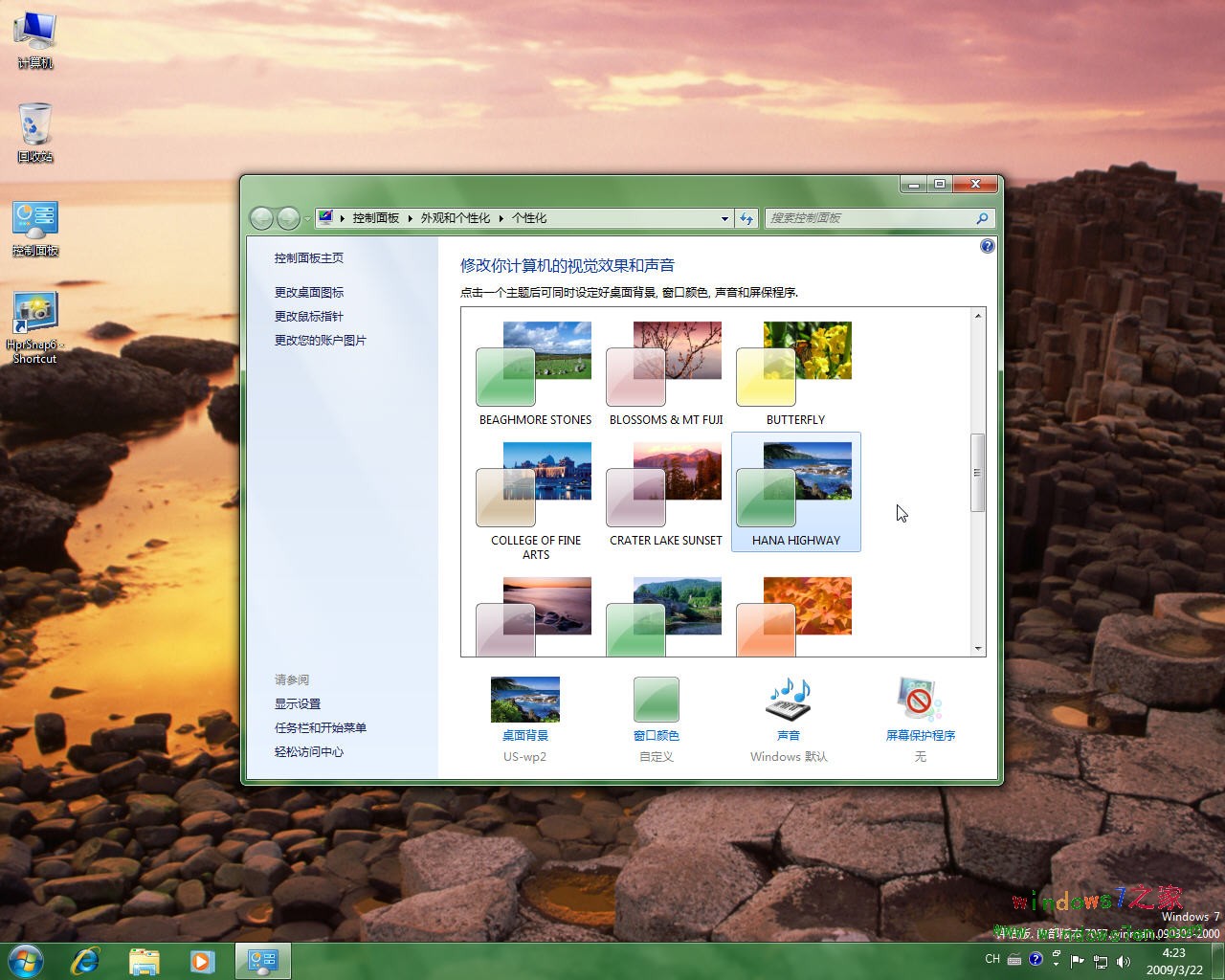The image size is (1225, 980).
Task: Open the Window Color (窗口颜色) swatch
Action: click(656, 701)
